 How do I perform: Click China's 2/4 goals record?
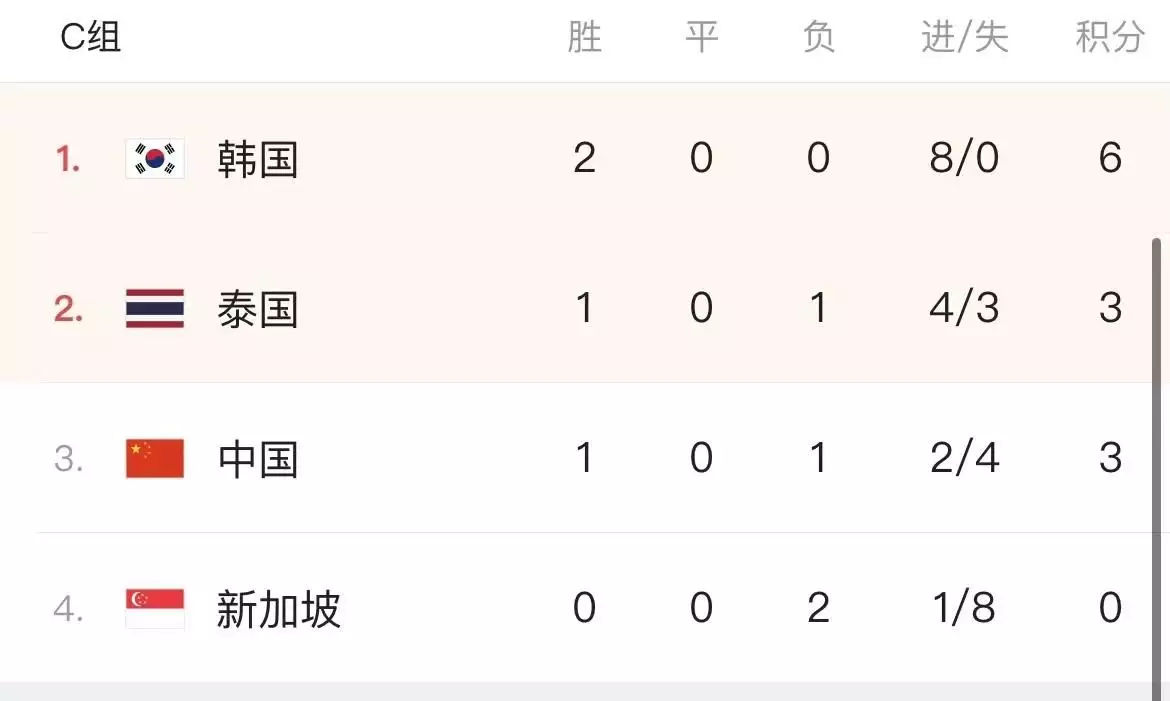[x=964, y=459]
